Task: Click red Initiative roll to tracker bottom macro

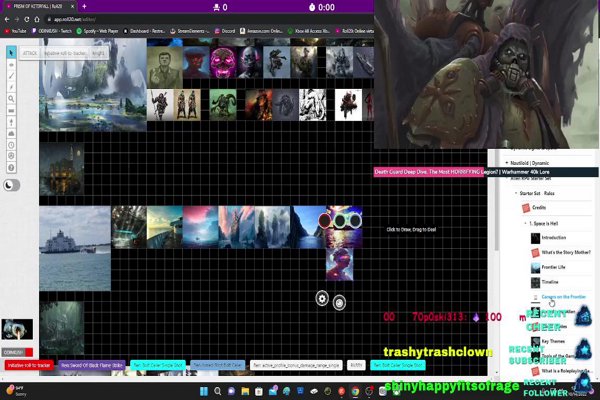Action: tap(29, 365)
